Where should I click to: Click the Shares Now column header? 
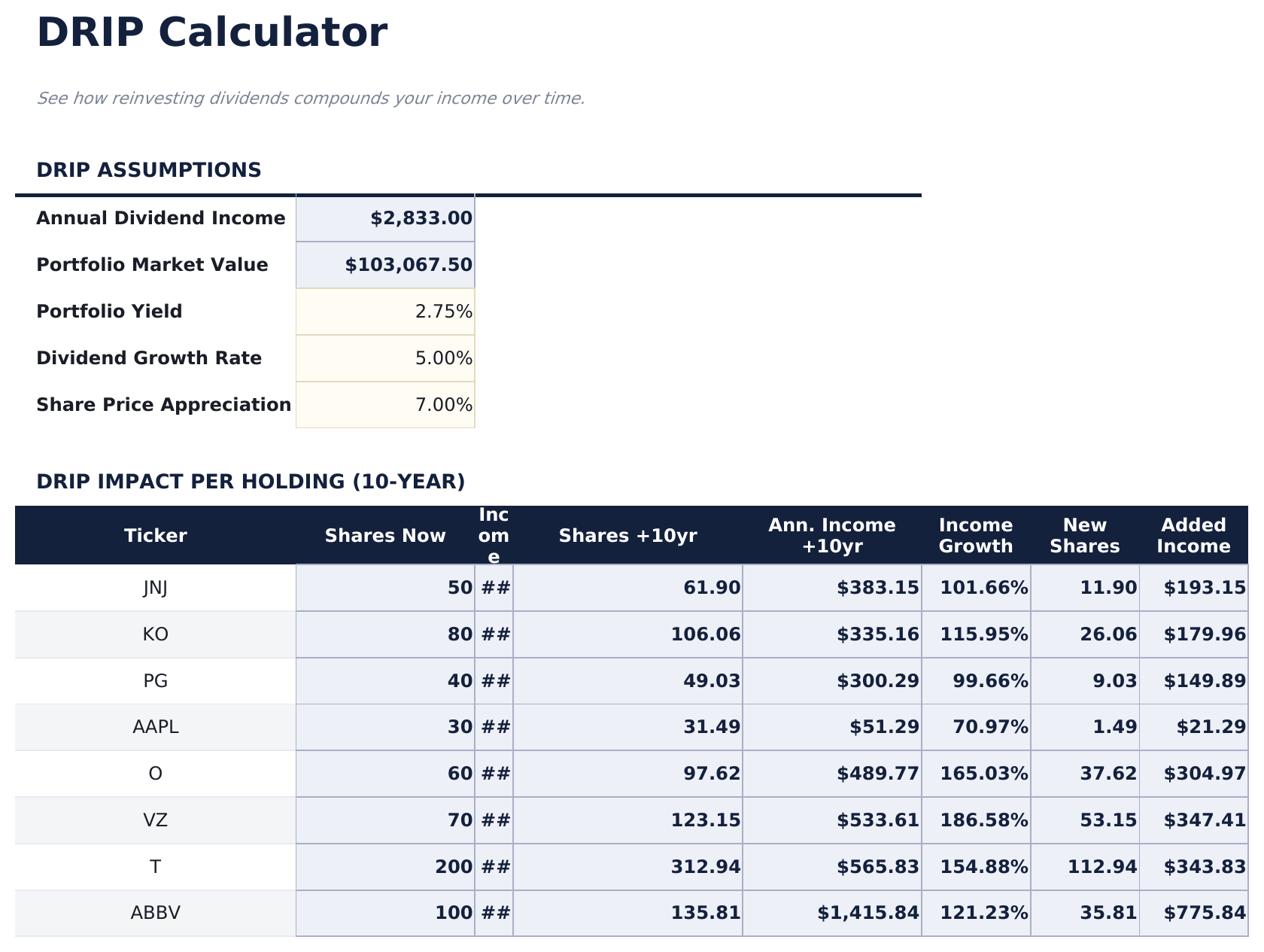(384, 535)
